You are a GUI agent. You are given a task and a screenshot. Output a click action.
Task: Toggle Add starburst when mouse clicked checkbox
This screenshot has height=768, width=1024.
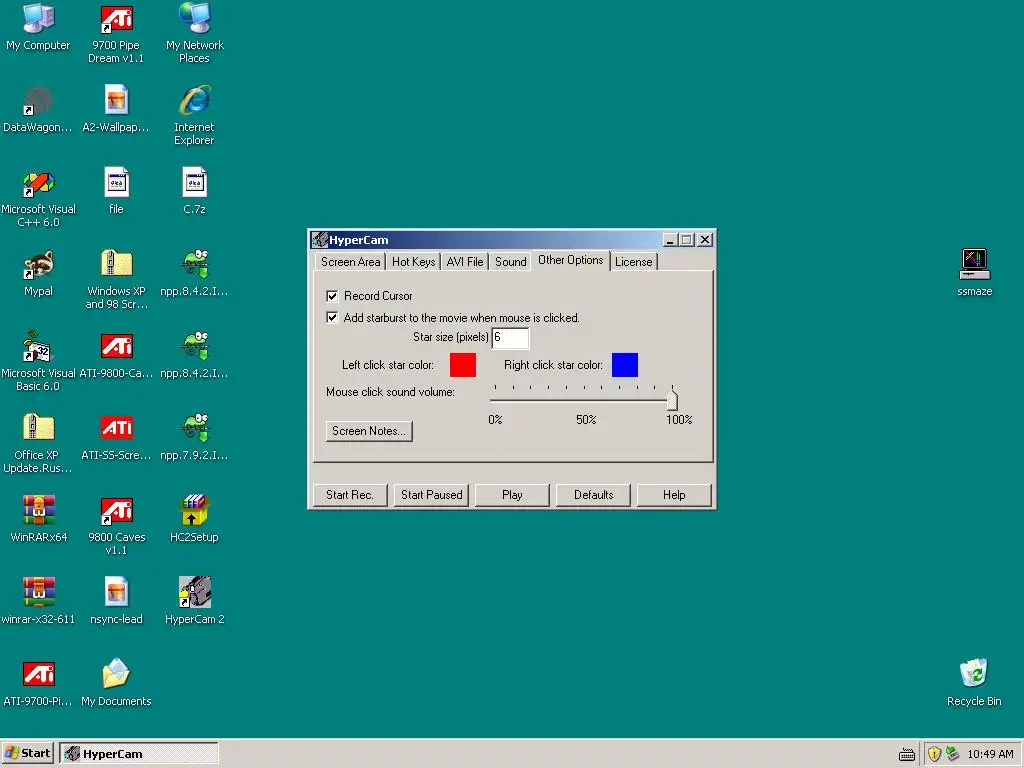(332, 317)
